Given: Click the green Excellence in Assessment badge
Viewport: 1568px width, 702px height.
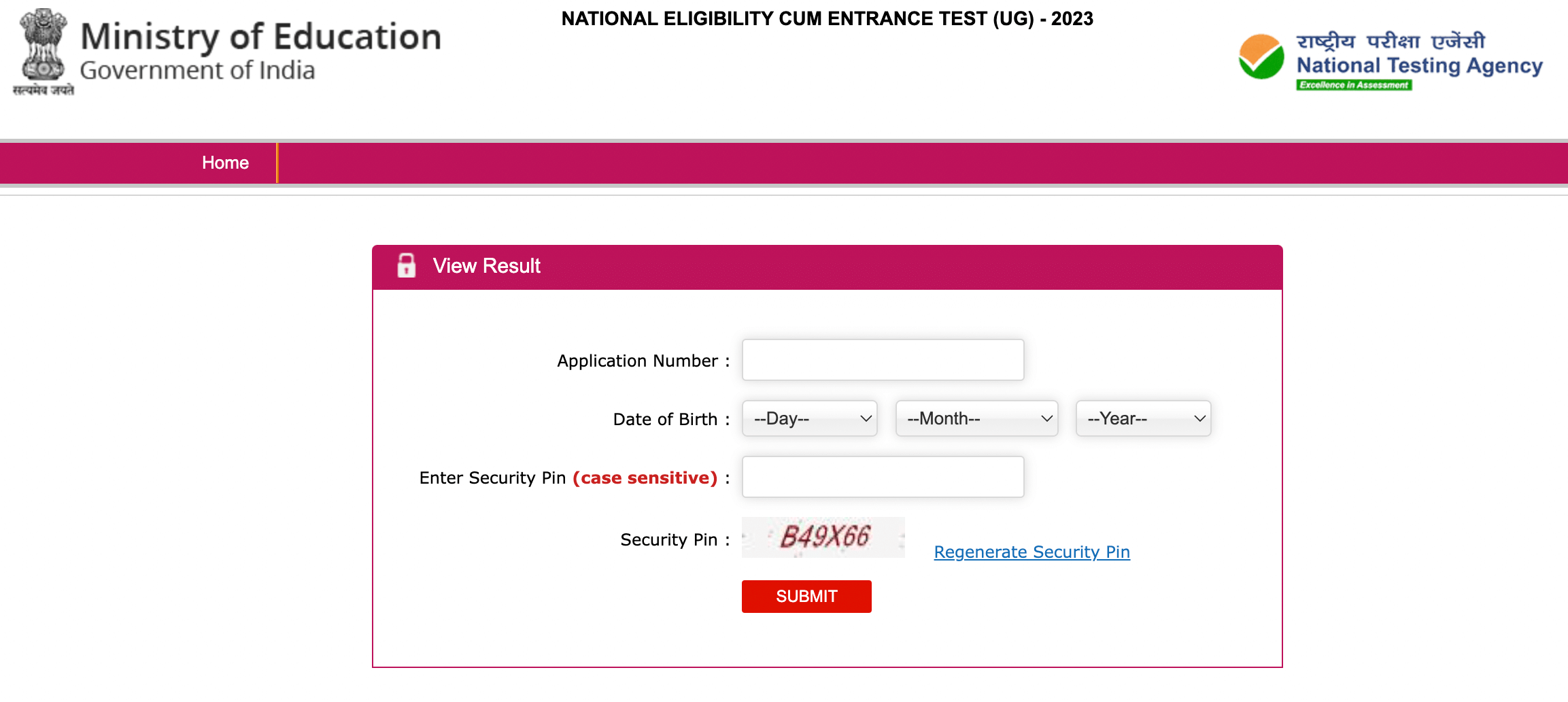Looking at the screenshot, I should [x=1353, y=85].
